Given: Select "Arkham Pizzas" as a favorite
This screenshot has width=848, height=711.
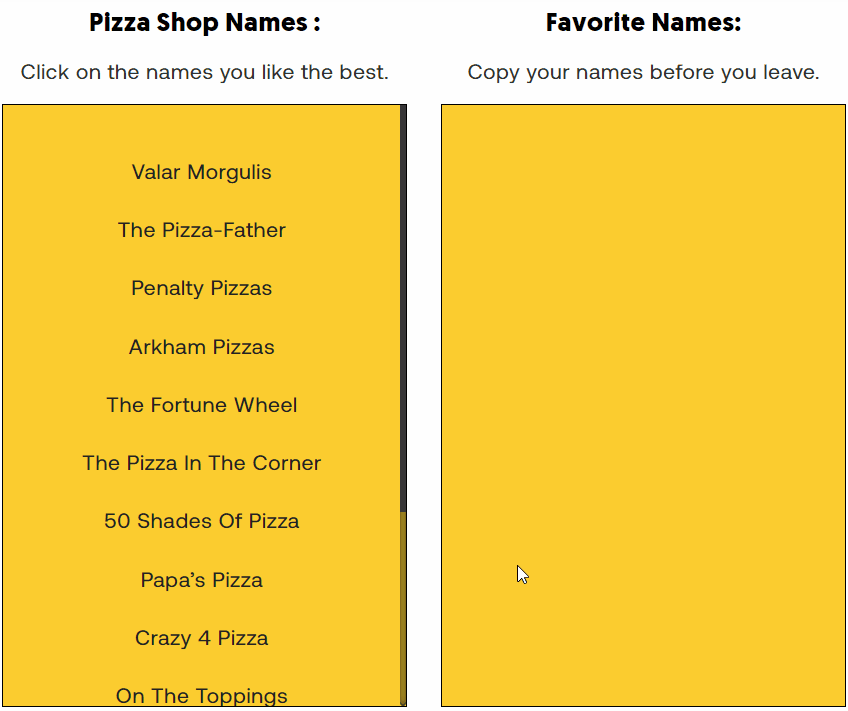Looking at the screenshot, I should pyautogui.click(x=201, y=346).
